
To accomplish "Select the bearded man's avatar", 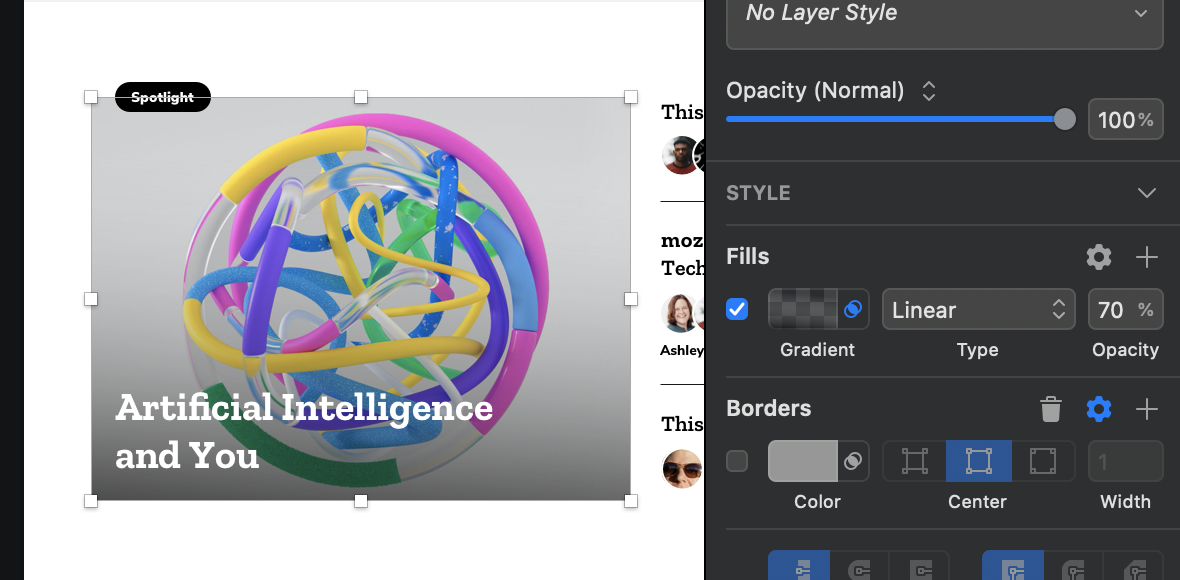I will tap(680, 156).
